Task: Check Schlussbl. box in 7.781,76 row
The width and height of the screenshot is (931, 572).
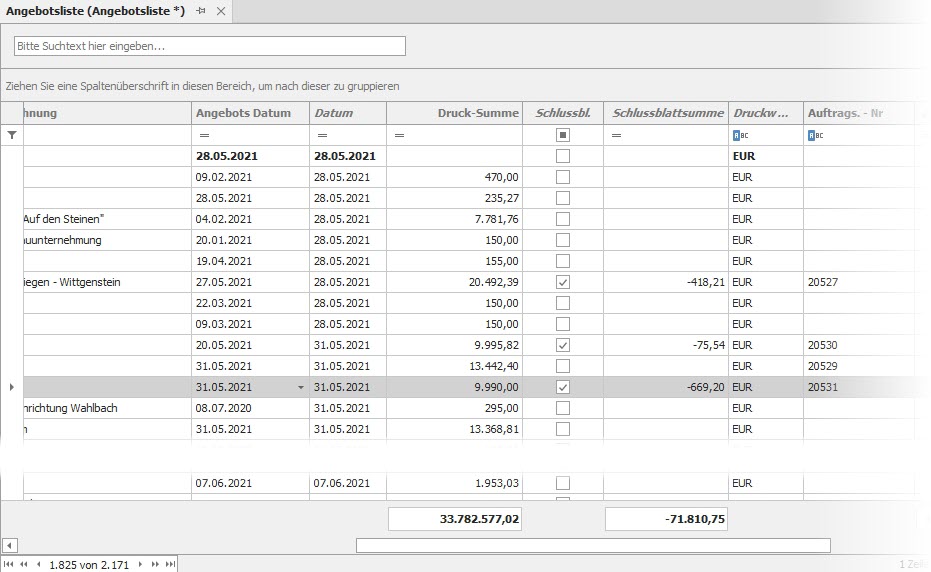Action: [563, 219]
